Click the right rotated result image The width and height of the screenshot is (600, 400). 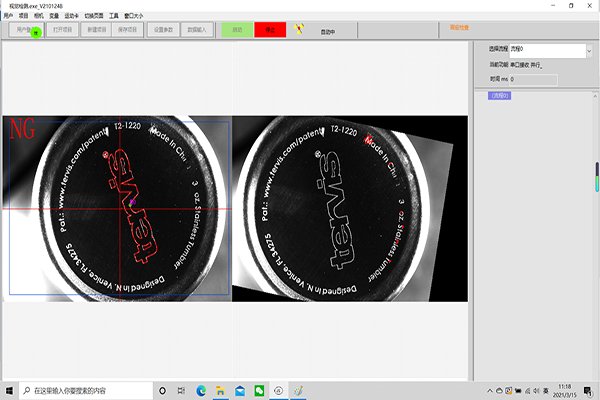point(350,209)
